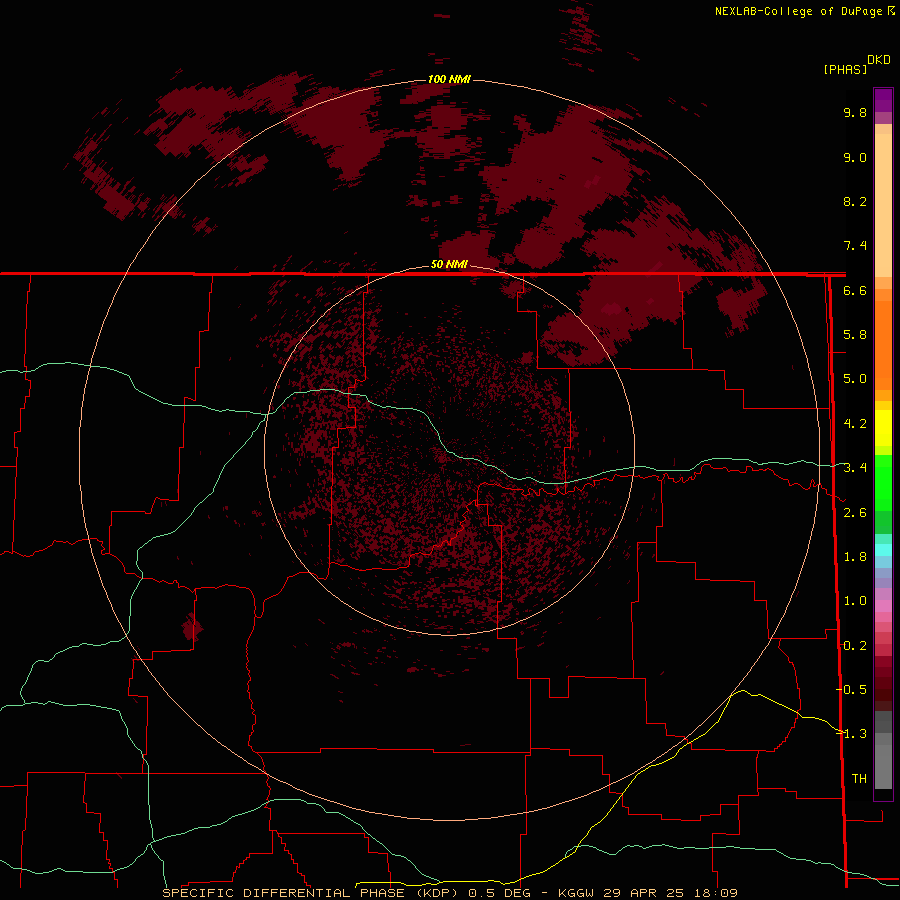Click the 0.2 value on the color scale
Image resolution: width=900 pixels, height=900 pixels.
tap(855, 646)
